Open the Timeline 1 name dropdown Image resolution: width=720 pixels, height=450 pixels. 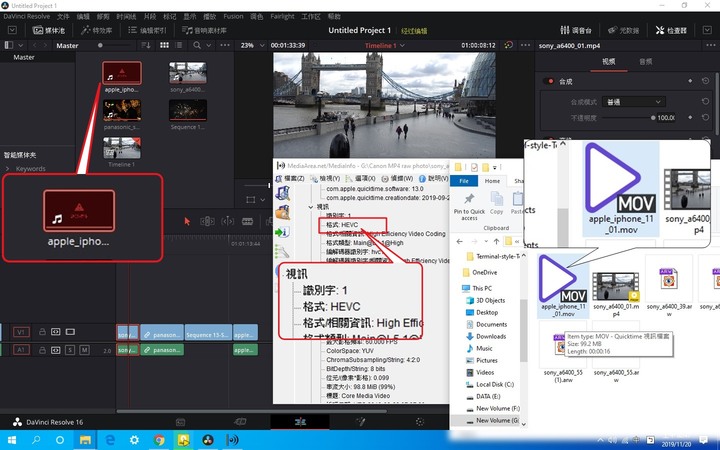(385, 45)
